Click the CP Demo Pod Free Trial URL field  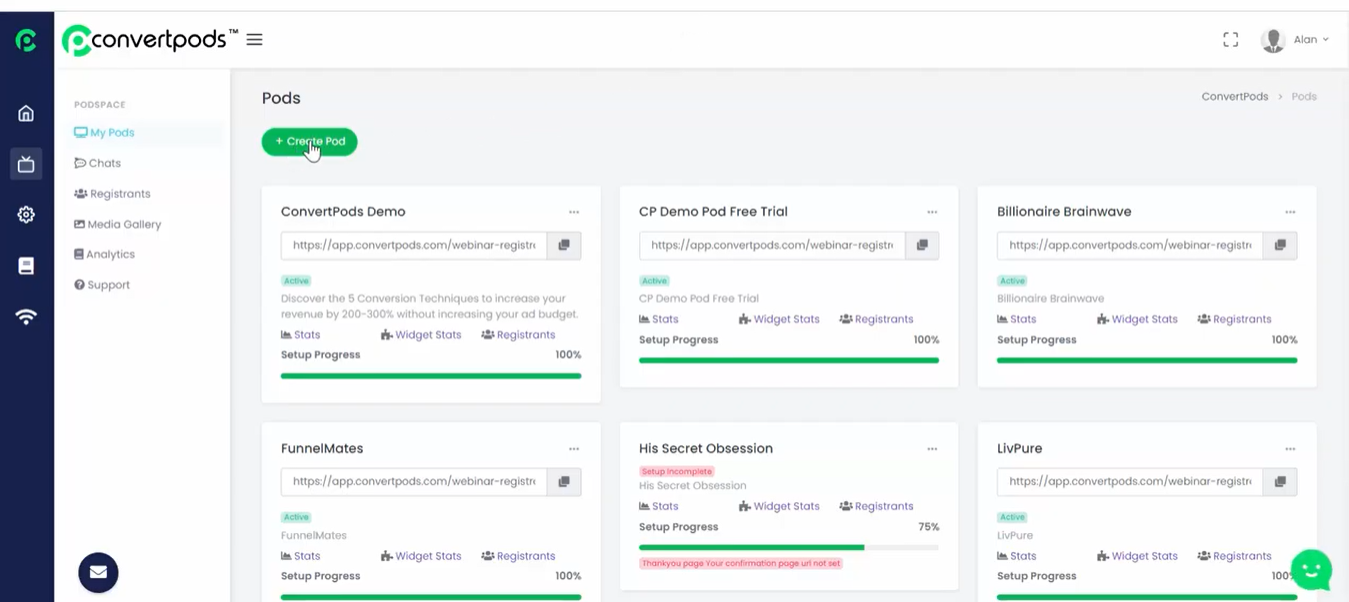(772, 245)
